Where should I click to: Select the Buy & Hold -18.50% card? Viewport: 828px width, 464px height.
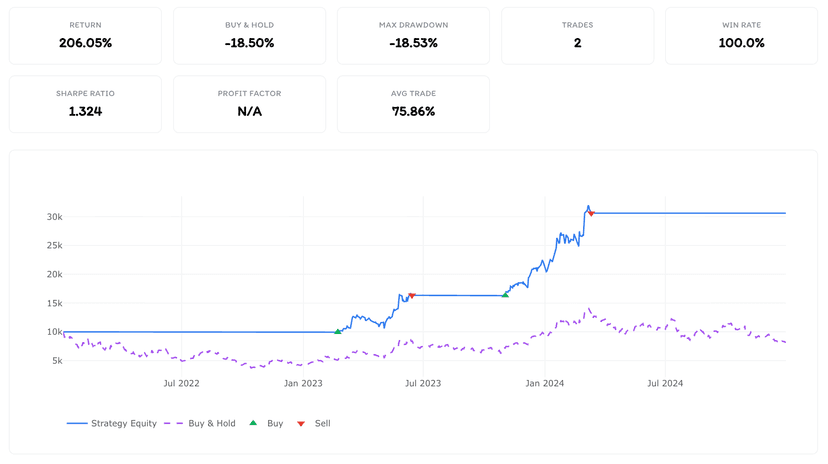[249, 36]
